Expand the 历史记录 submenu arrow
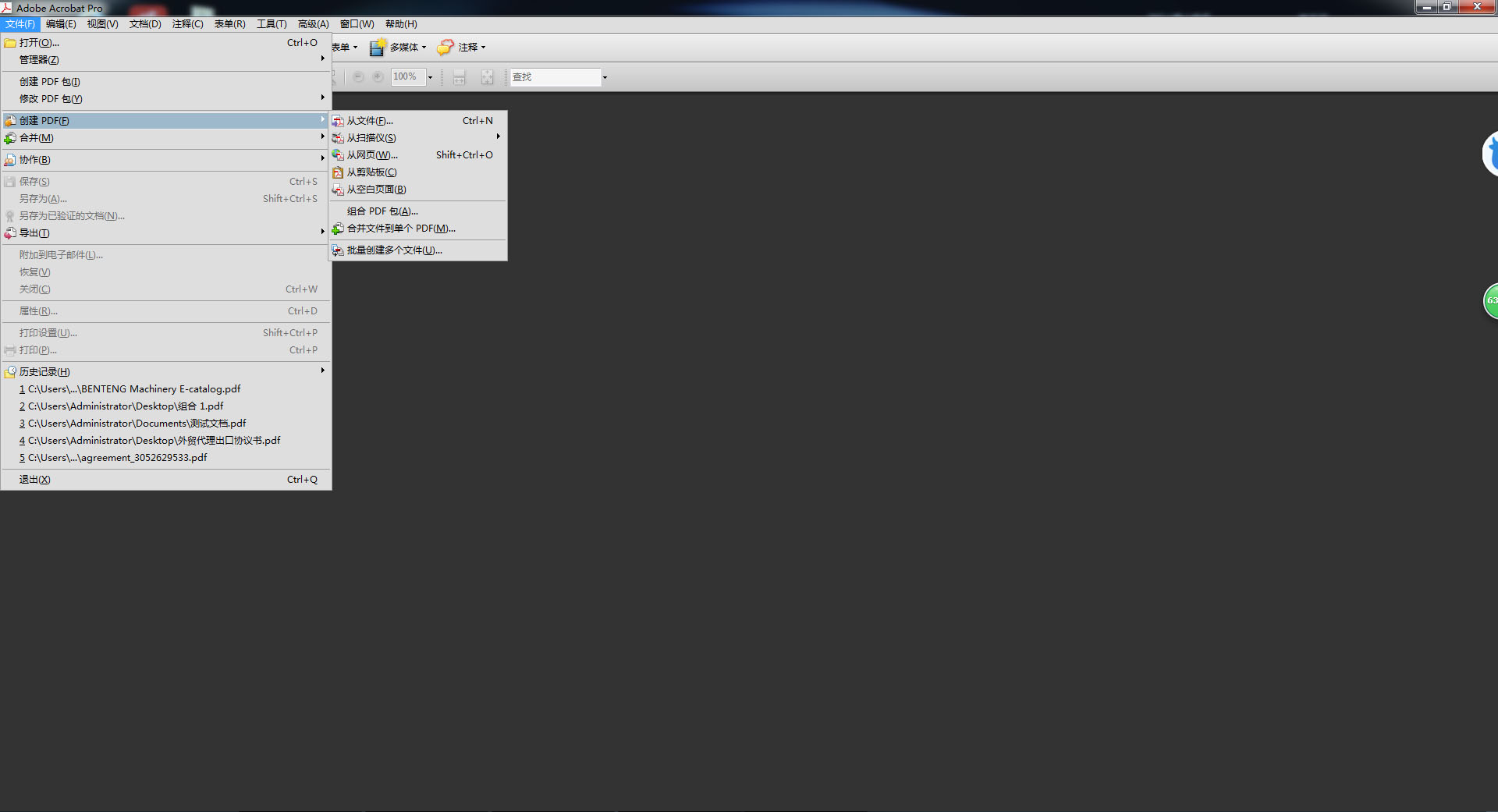The image size is (1498, 812). [x=322, y=371]
